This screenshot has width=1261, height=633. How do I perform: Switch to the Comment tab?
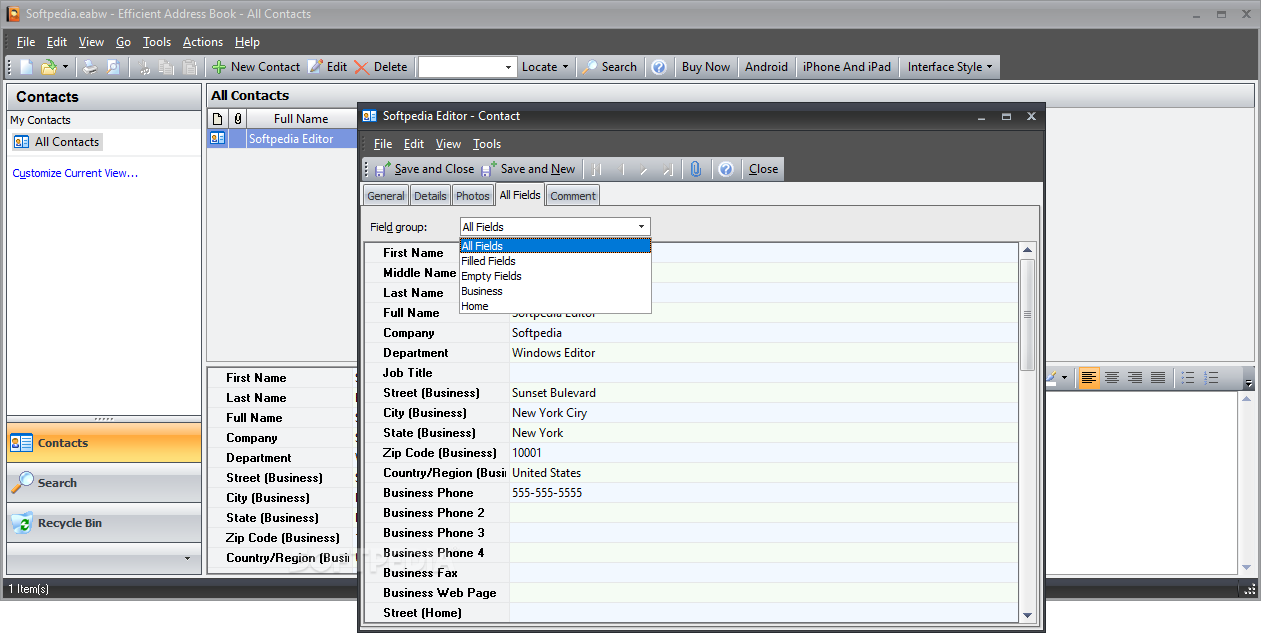coord(573,196)
